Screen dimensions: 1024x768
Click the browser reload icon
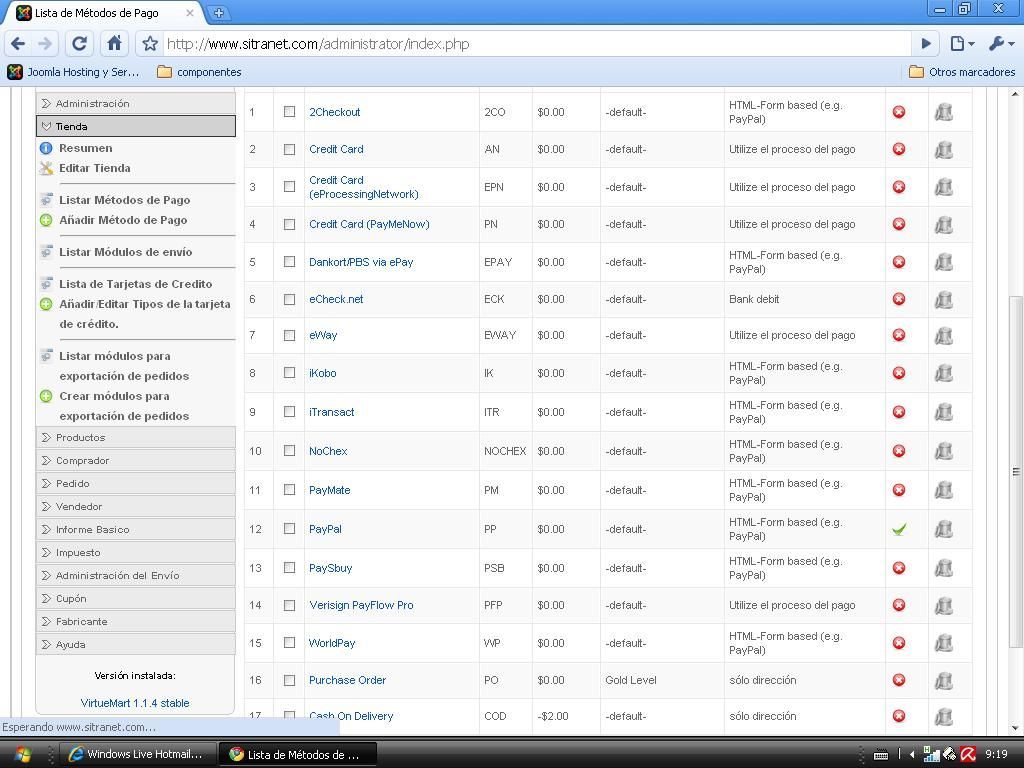[79, 44]
